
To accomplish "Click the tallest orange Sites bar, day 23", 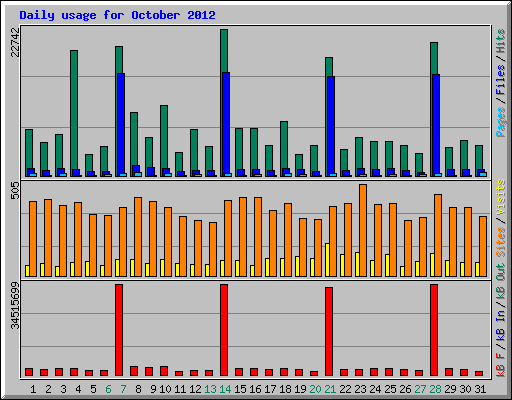I will pos(363,230).
